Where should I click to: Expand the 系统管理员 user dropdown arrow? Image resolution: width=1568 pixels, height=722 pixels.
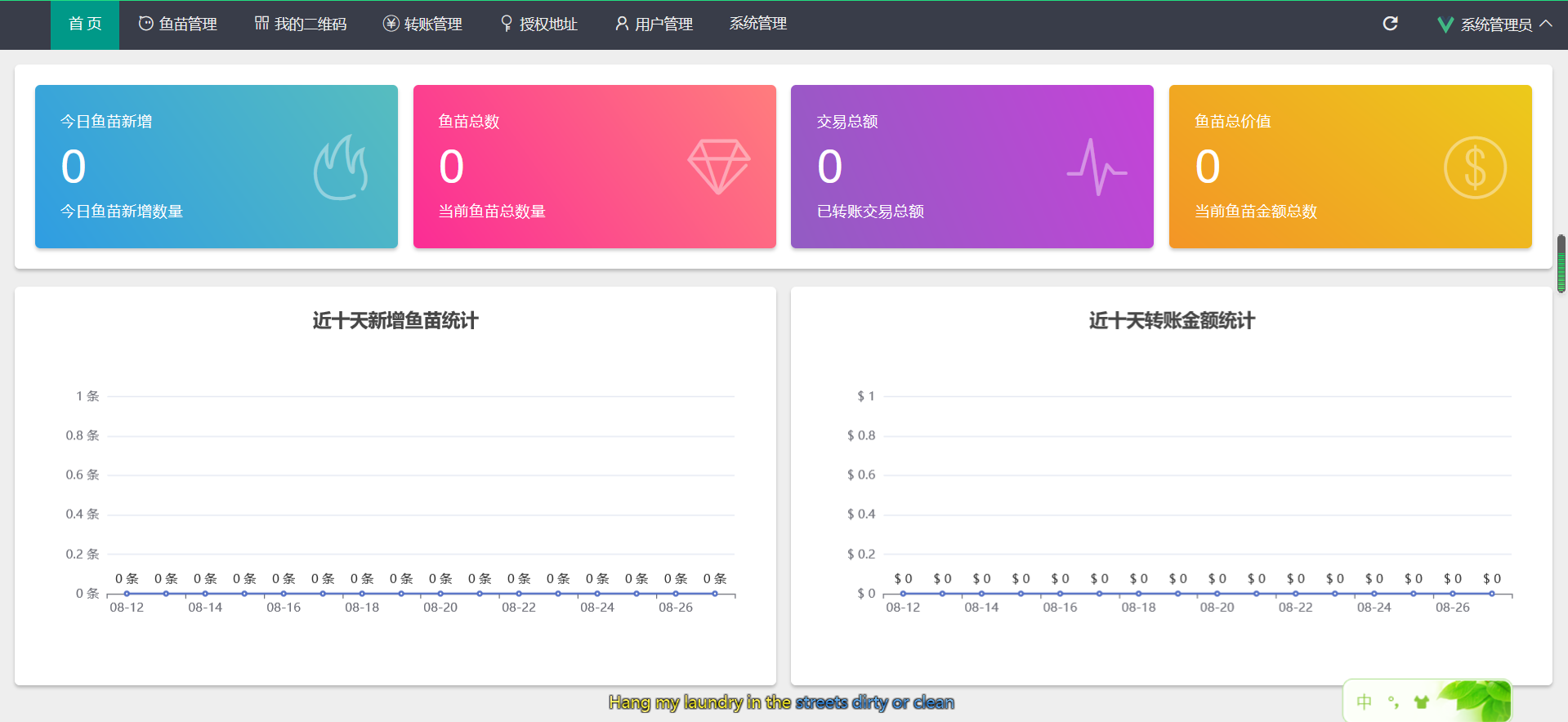click(1546, 24)
